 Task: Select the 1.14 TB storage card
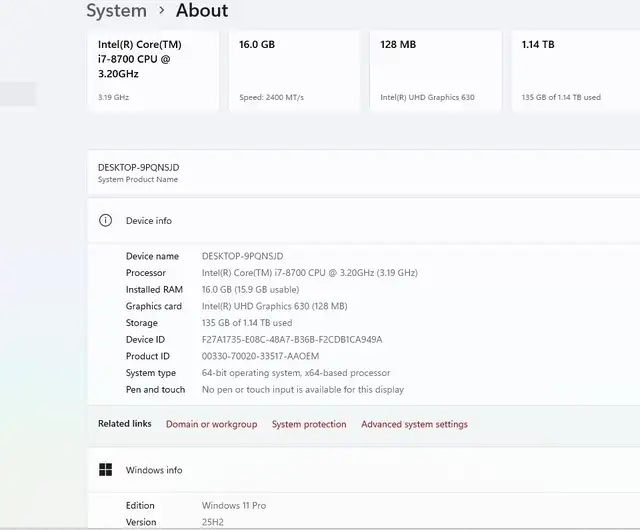tap(576, 71)
